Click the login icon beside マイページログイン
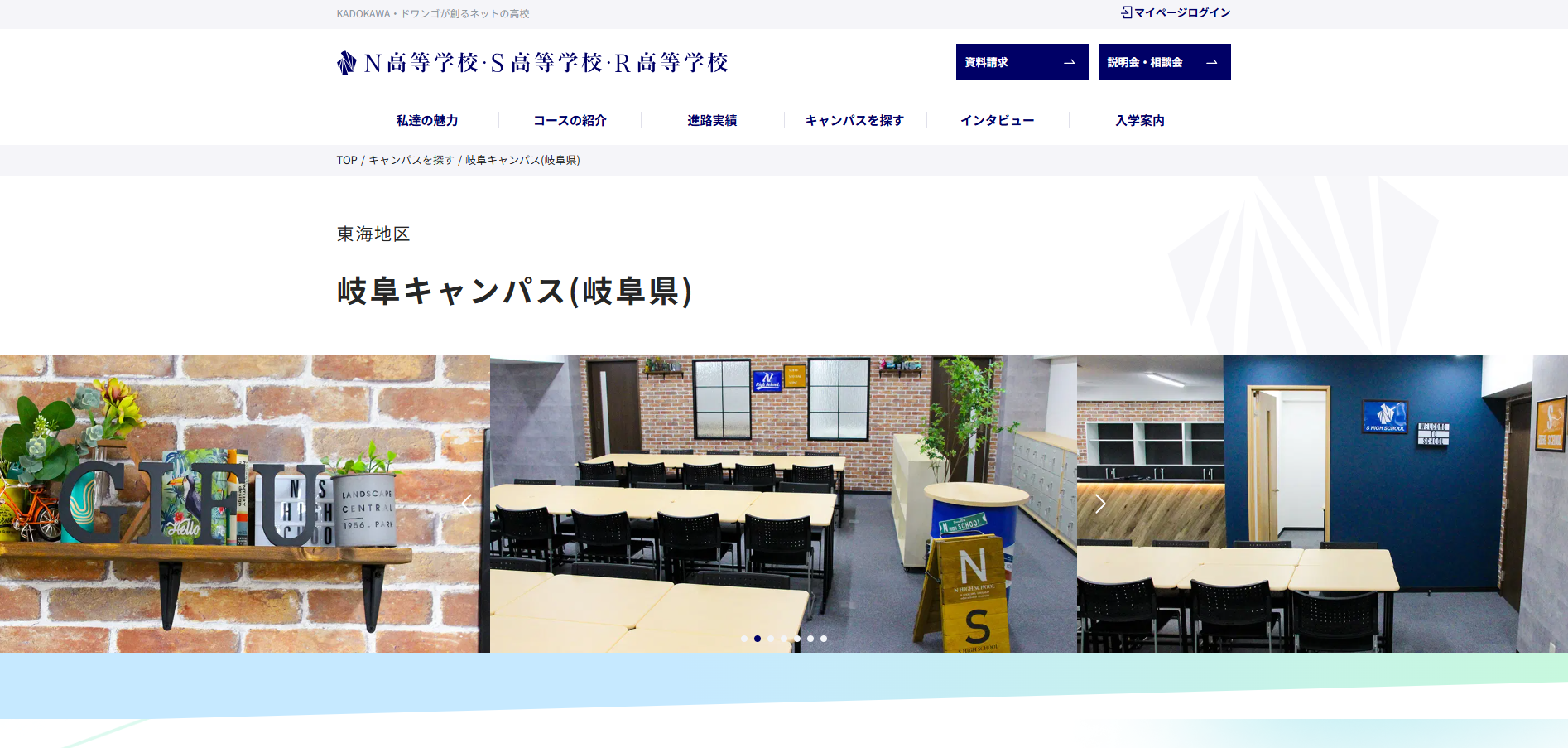The width and height of the screenshot is (1568, 748). [x=1127, y=12]
